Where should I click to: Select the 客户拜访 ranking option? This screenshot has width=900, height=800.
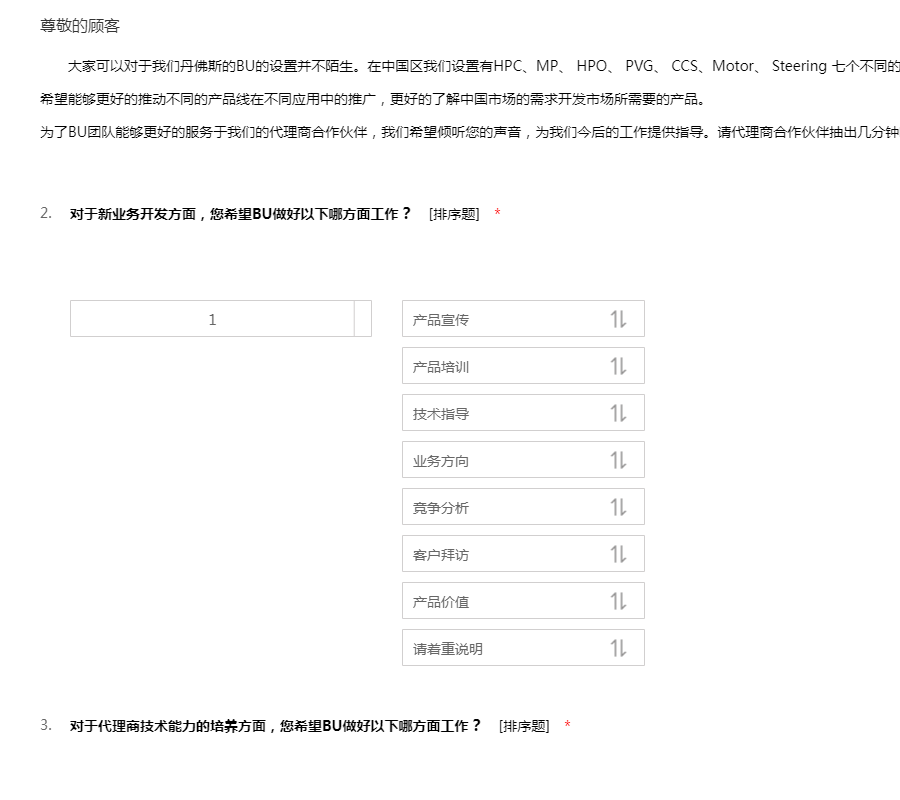click(523, 554)
